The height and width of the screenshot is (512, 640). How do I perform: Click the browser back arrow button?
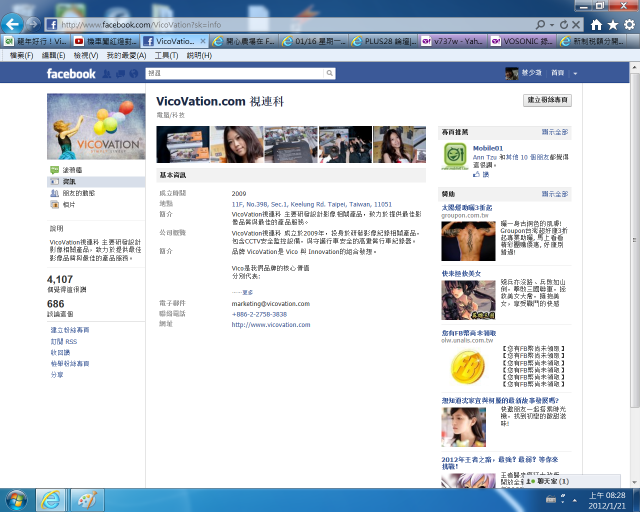[x=12, y=24]
